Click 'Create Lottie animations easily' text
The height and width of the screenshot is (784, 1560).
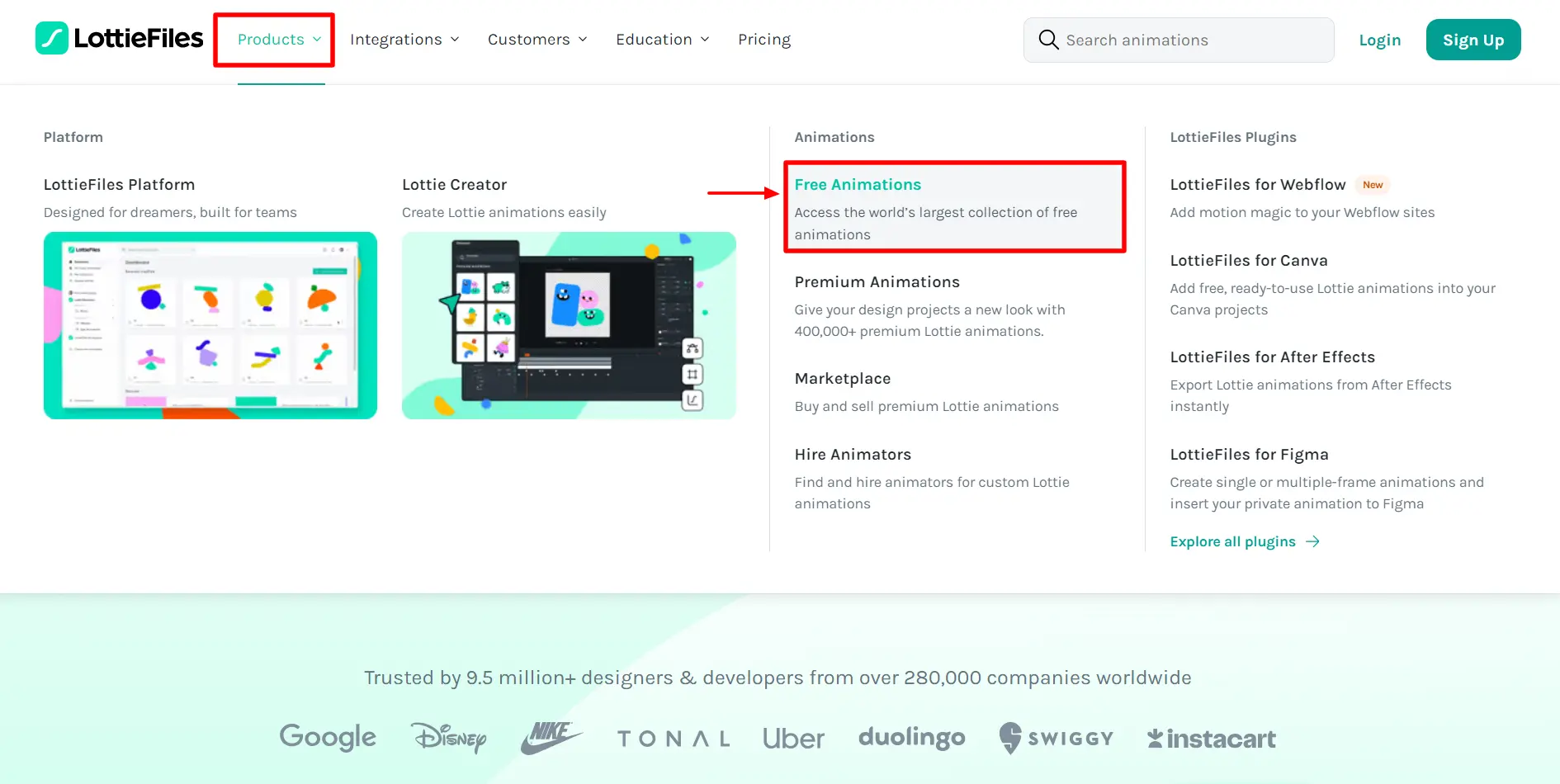pyautogui.click(x=504, y=212)
